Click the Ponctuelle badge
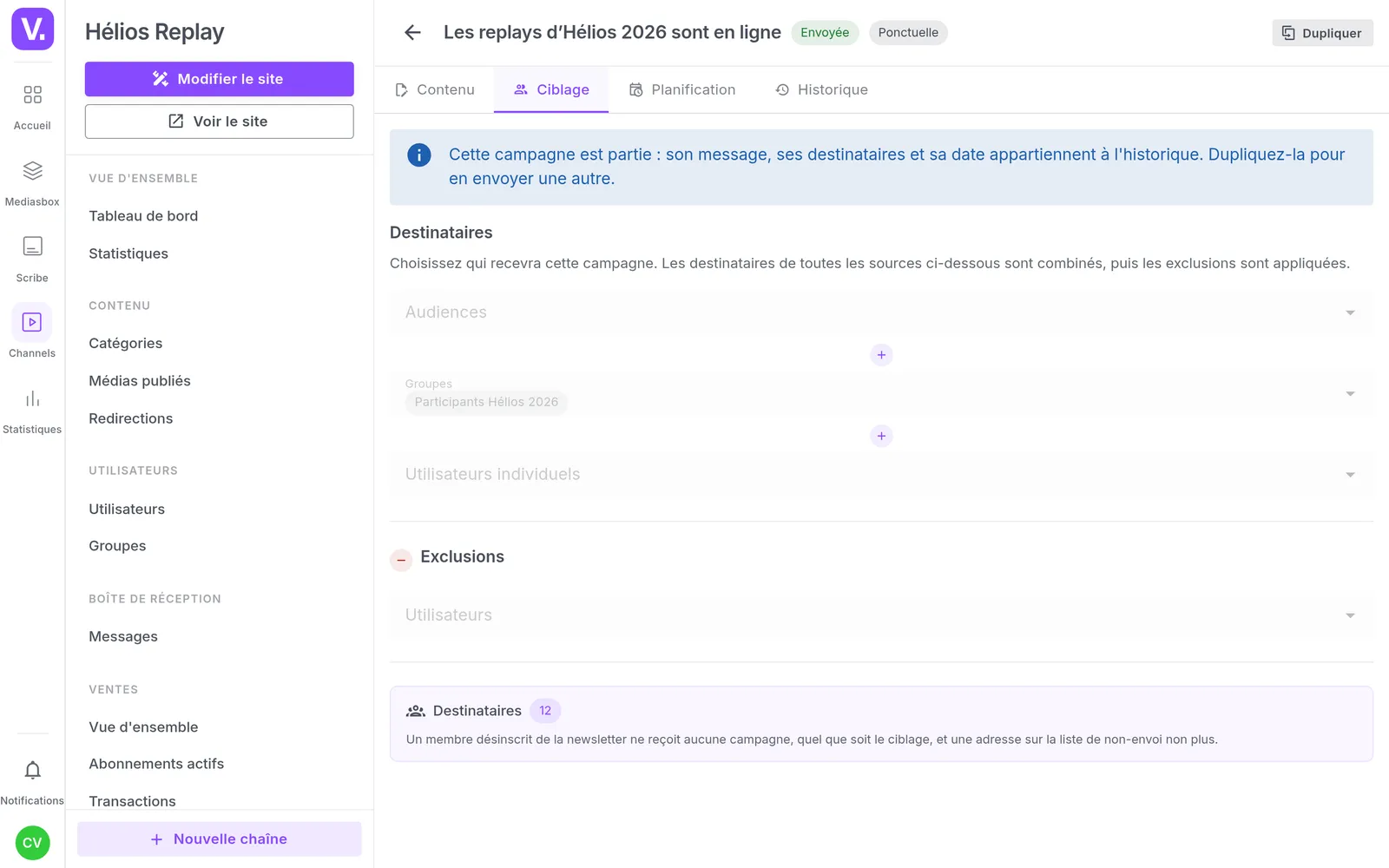This screenshot has height=868, width=1389. click(x=908, y=33)
